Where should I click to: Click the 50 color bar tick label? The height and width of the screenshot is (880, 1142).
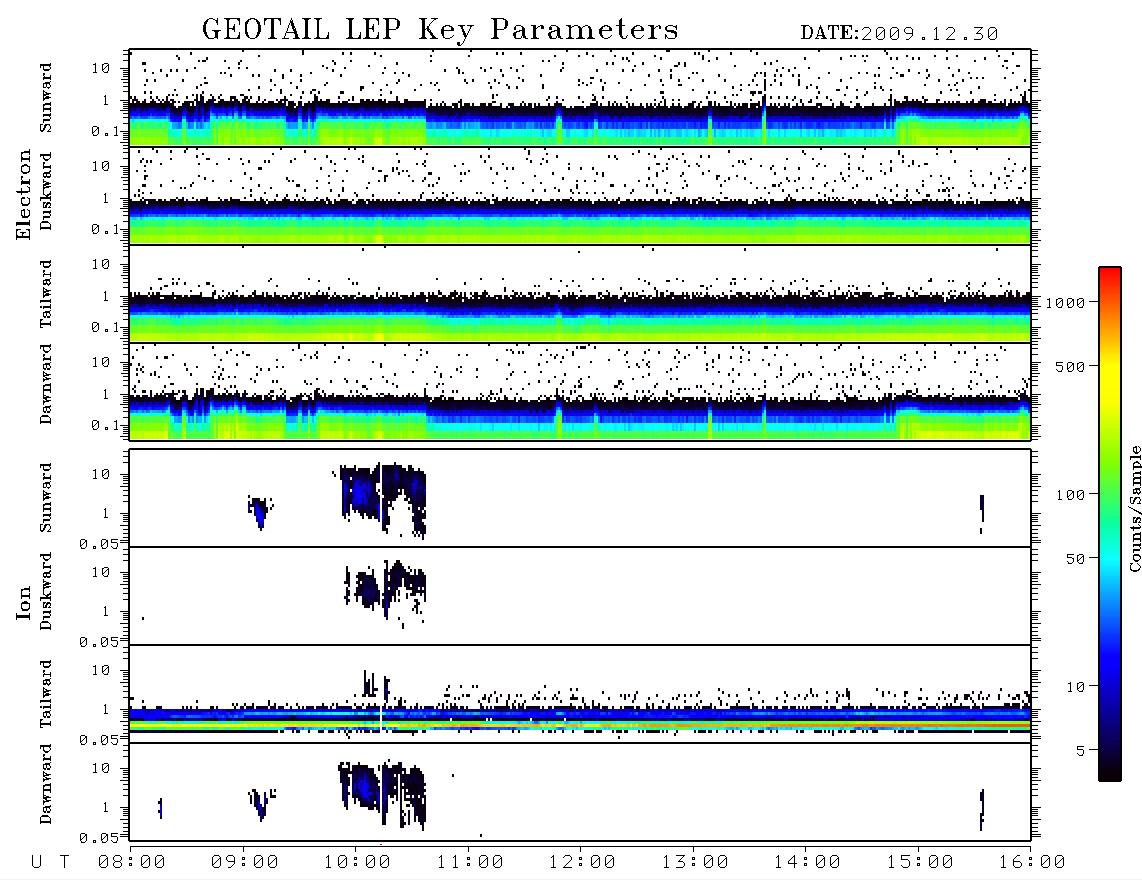(x=1075, y=559)
